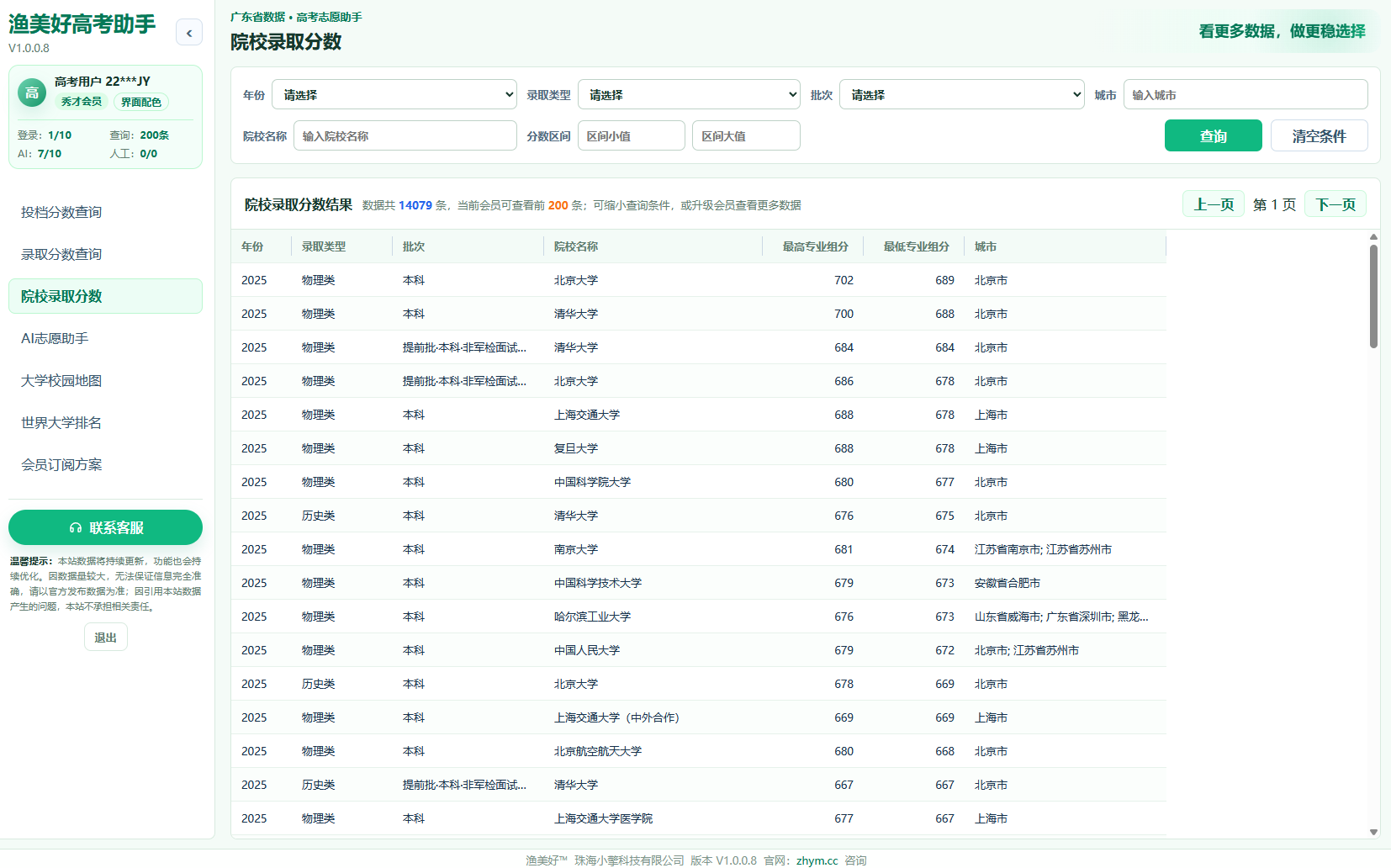Click the 第 1 页 page indicator
Screen dimensions: 1391x868
[x=1274, y=204]
